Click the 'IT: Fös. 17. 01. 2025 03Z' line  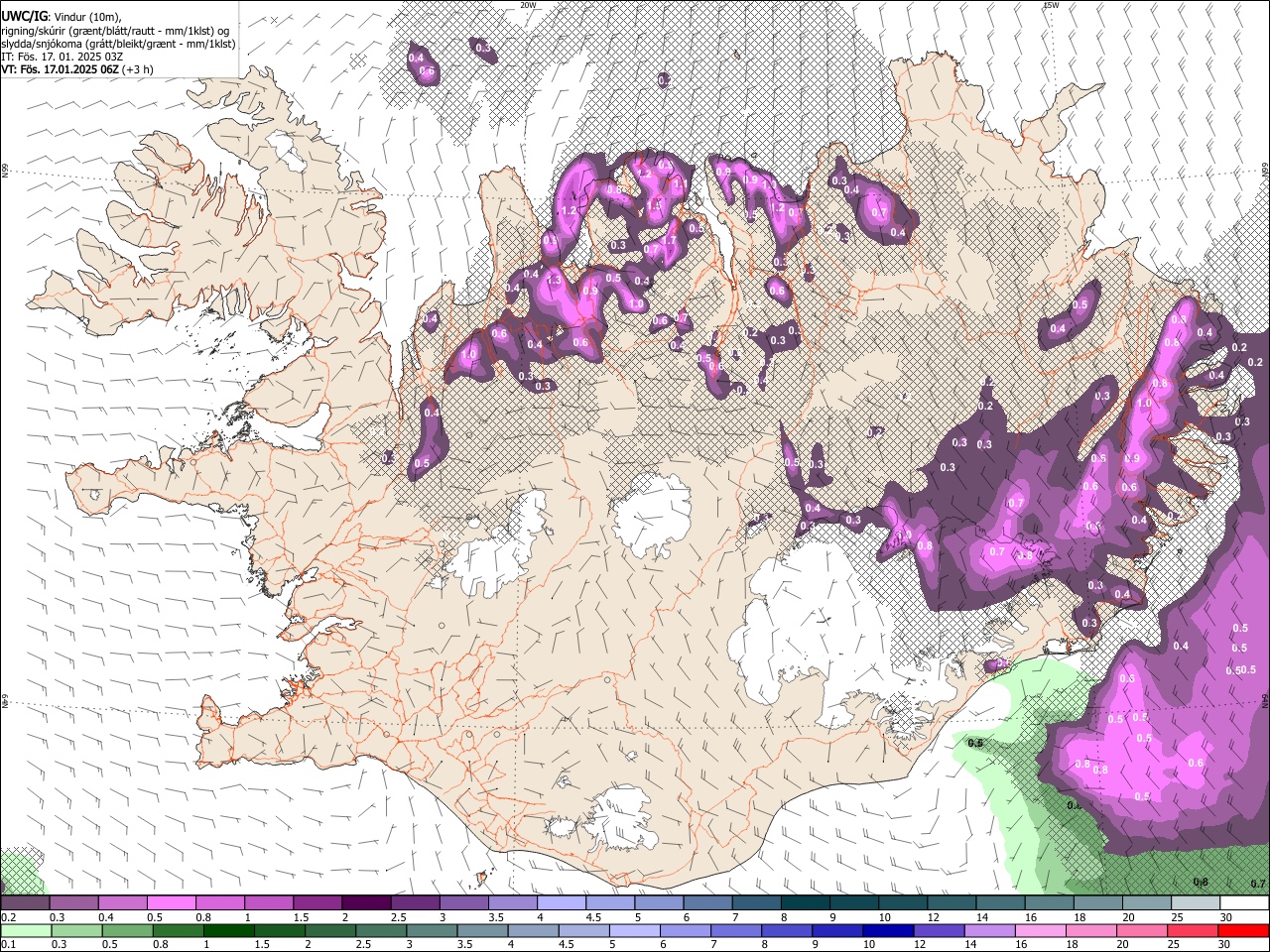coord(61,57)
